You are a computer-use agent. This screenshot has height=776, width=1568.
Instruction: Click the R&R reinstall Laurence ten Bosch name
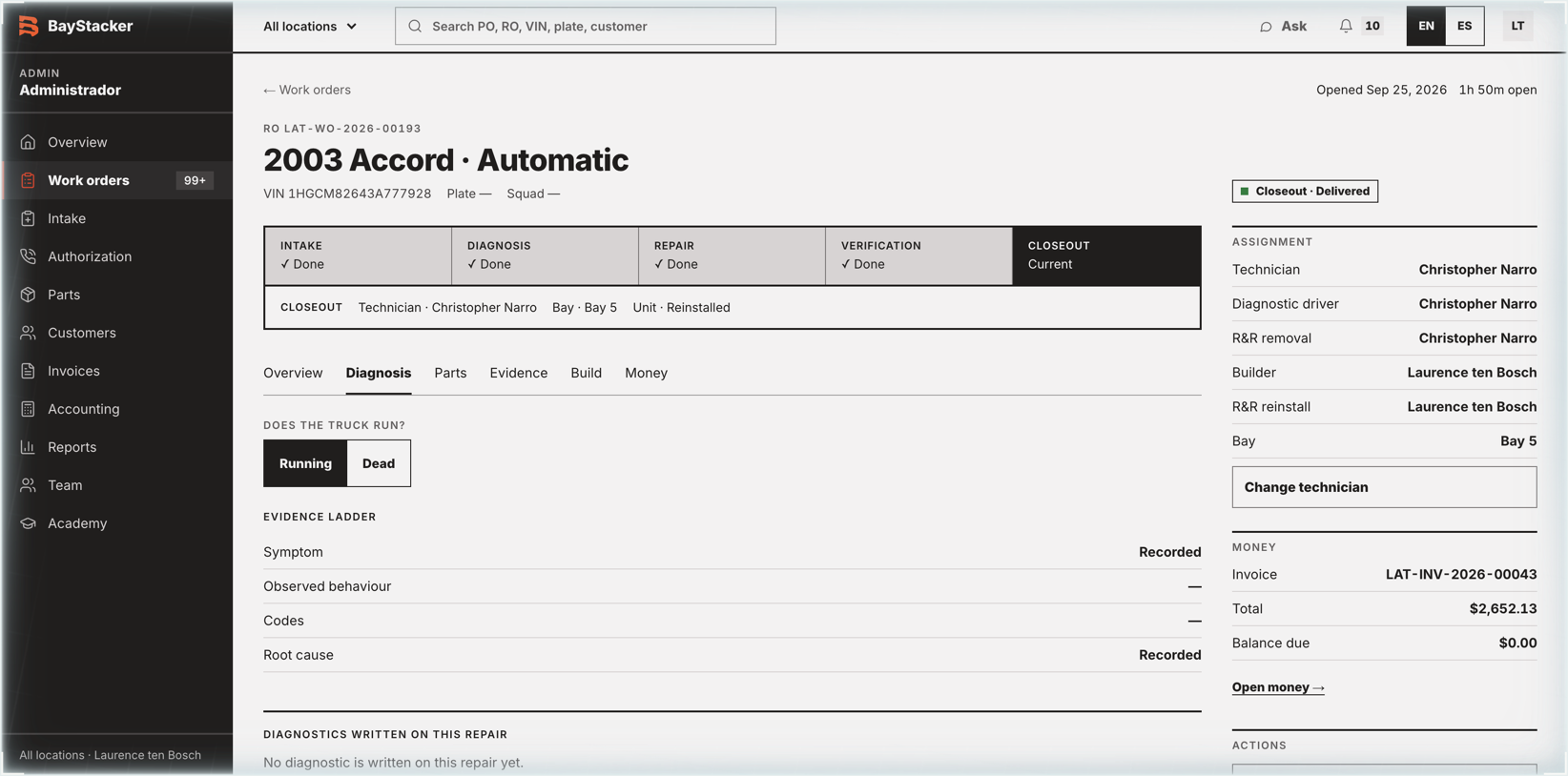[x=1472, y=407]
